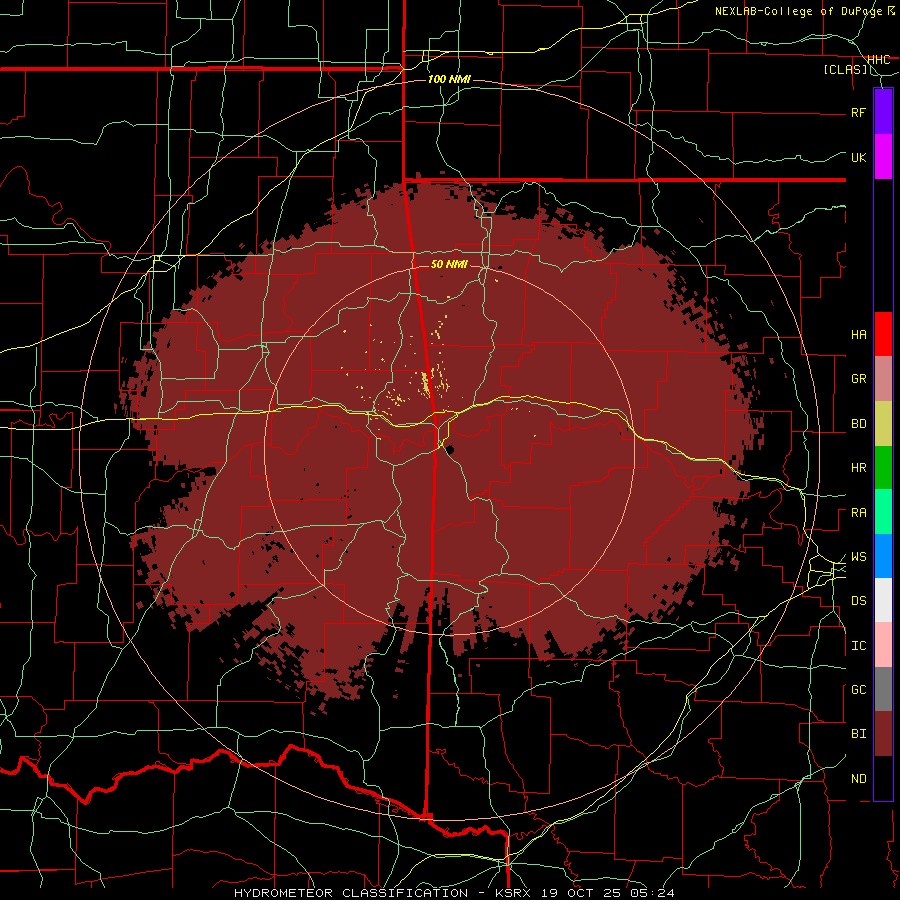The width and height of the screenshot is (900, 900).
Task: Click the UK legend label
Action: click(859, 157)
